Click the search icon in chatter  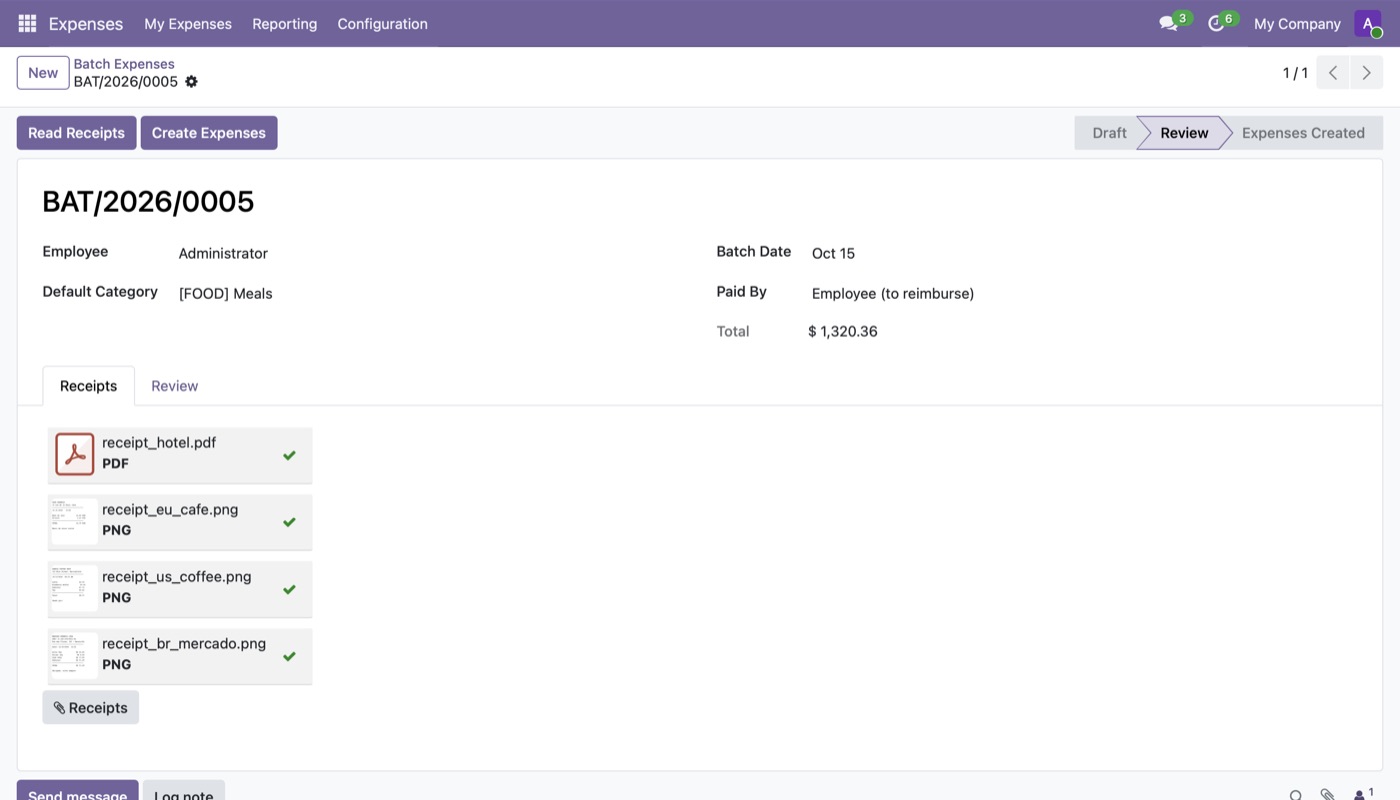tap(1295, 795)
